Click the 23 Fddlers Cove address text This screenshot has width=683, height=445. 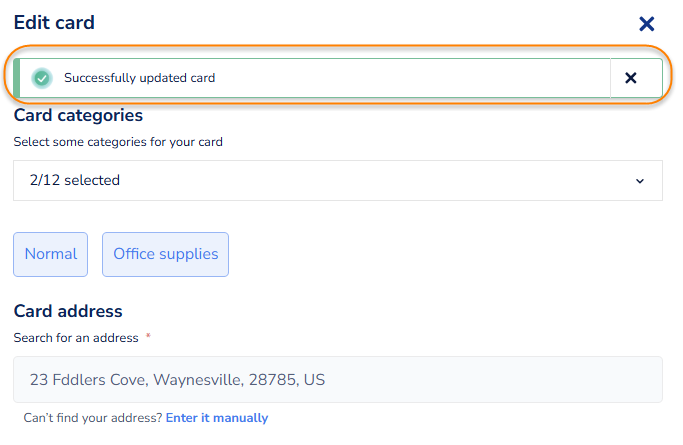(177, 380)
